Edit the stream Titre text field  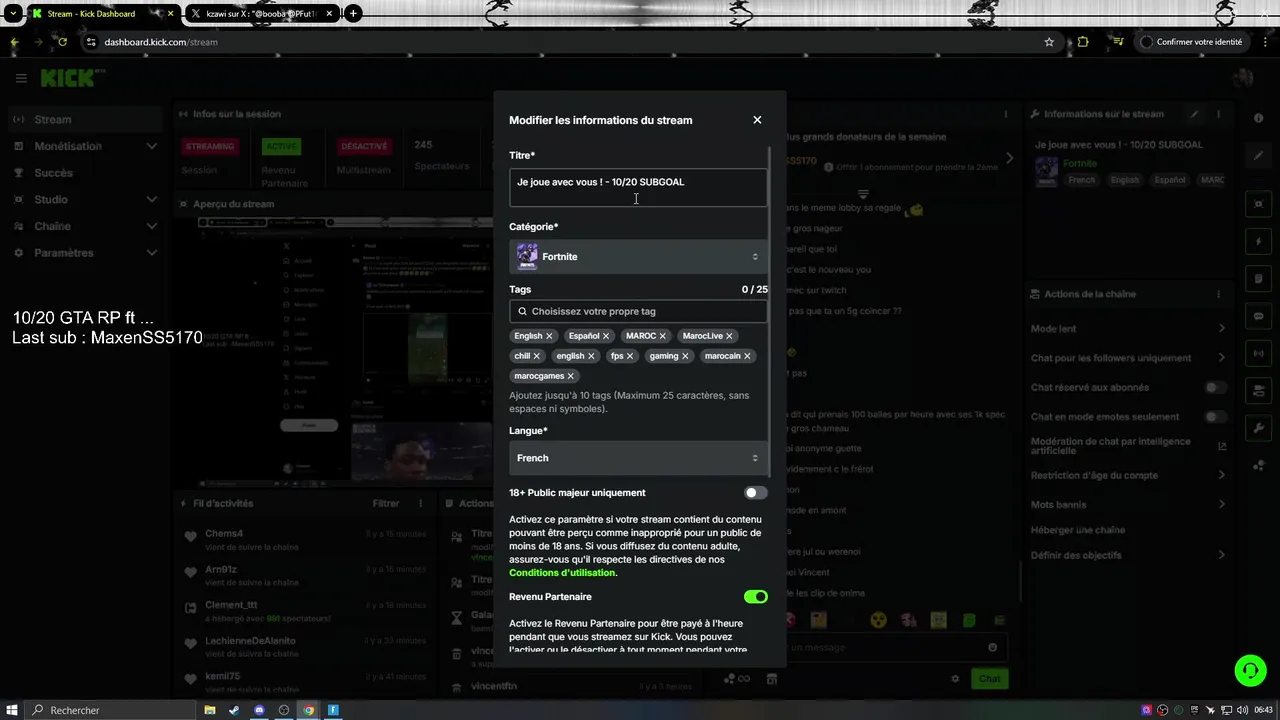tap(638, 187)
